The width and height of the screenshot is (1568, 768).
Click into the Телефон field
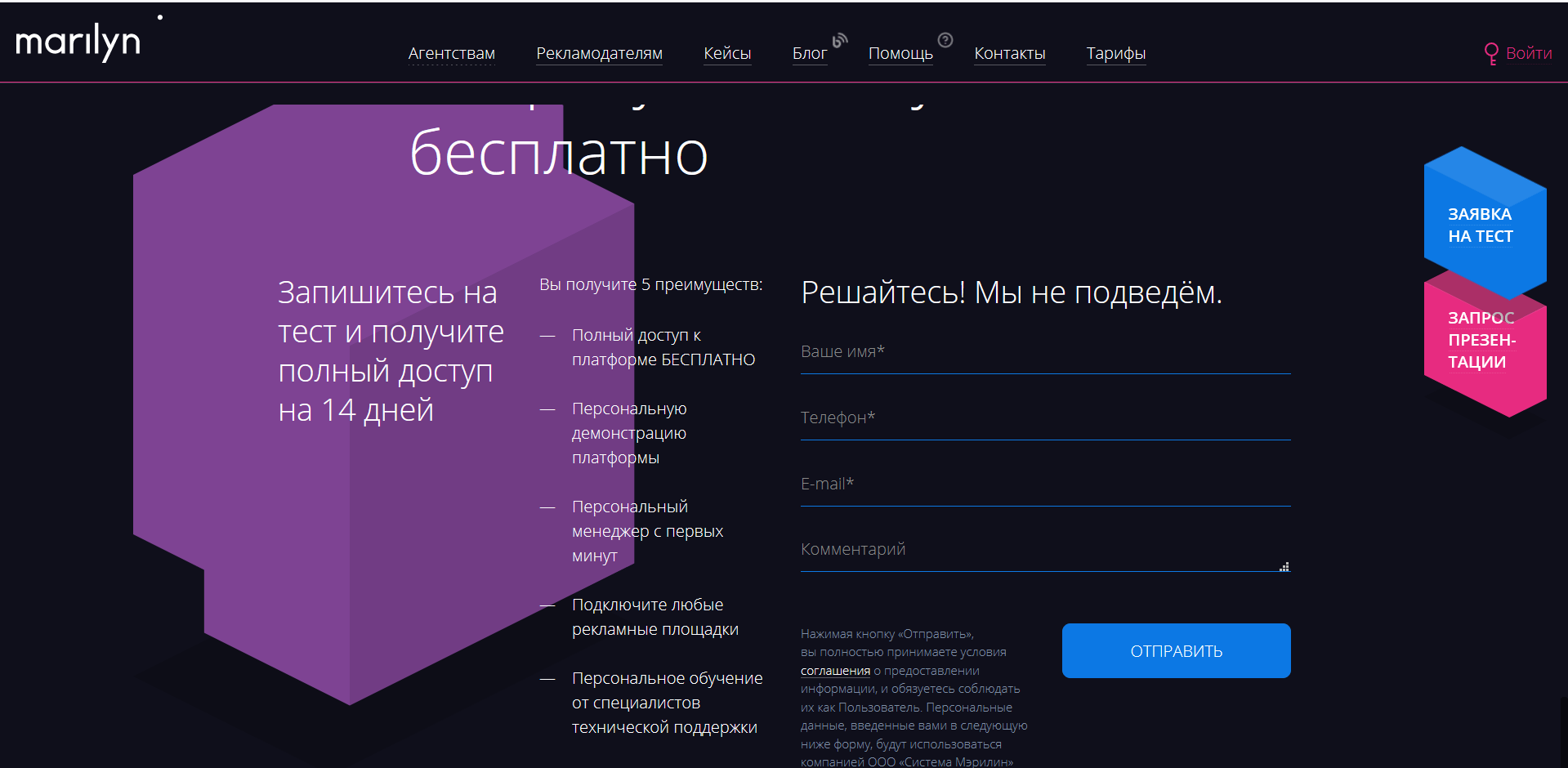(1045, 418)
